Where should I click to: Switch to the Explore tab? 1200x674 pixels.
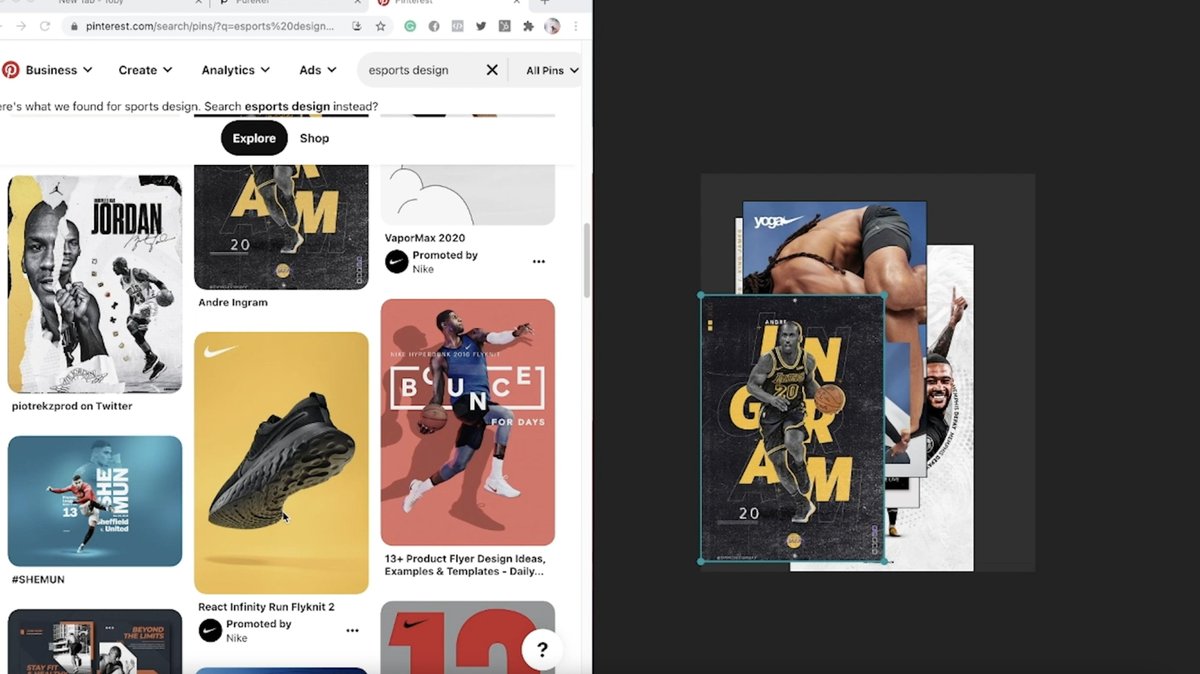coord(254,138)
